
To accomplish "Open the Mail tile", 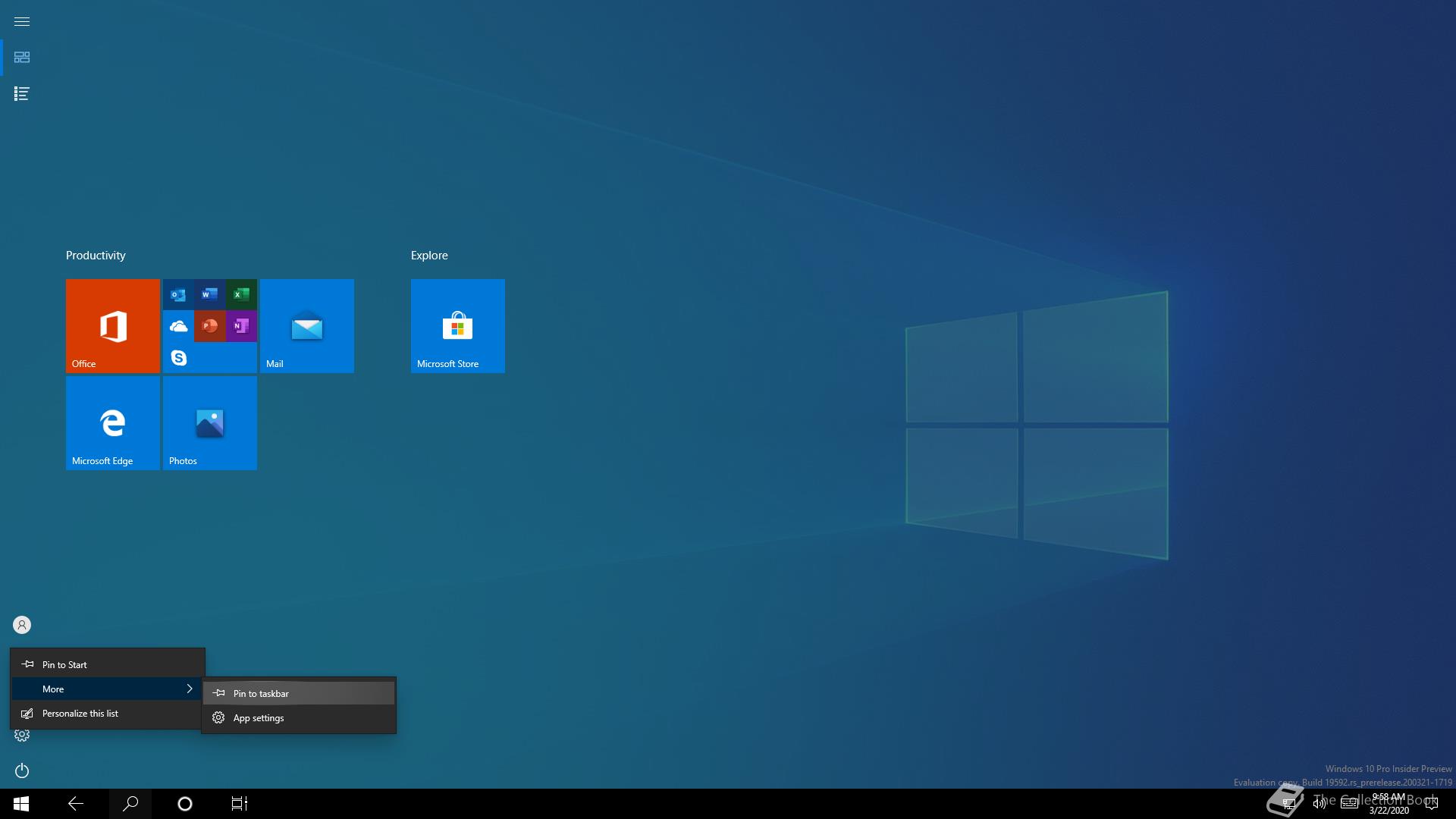I will point(307,326).
